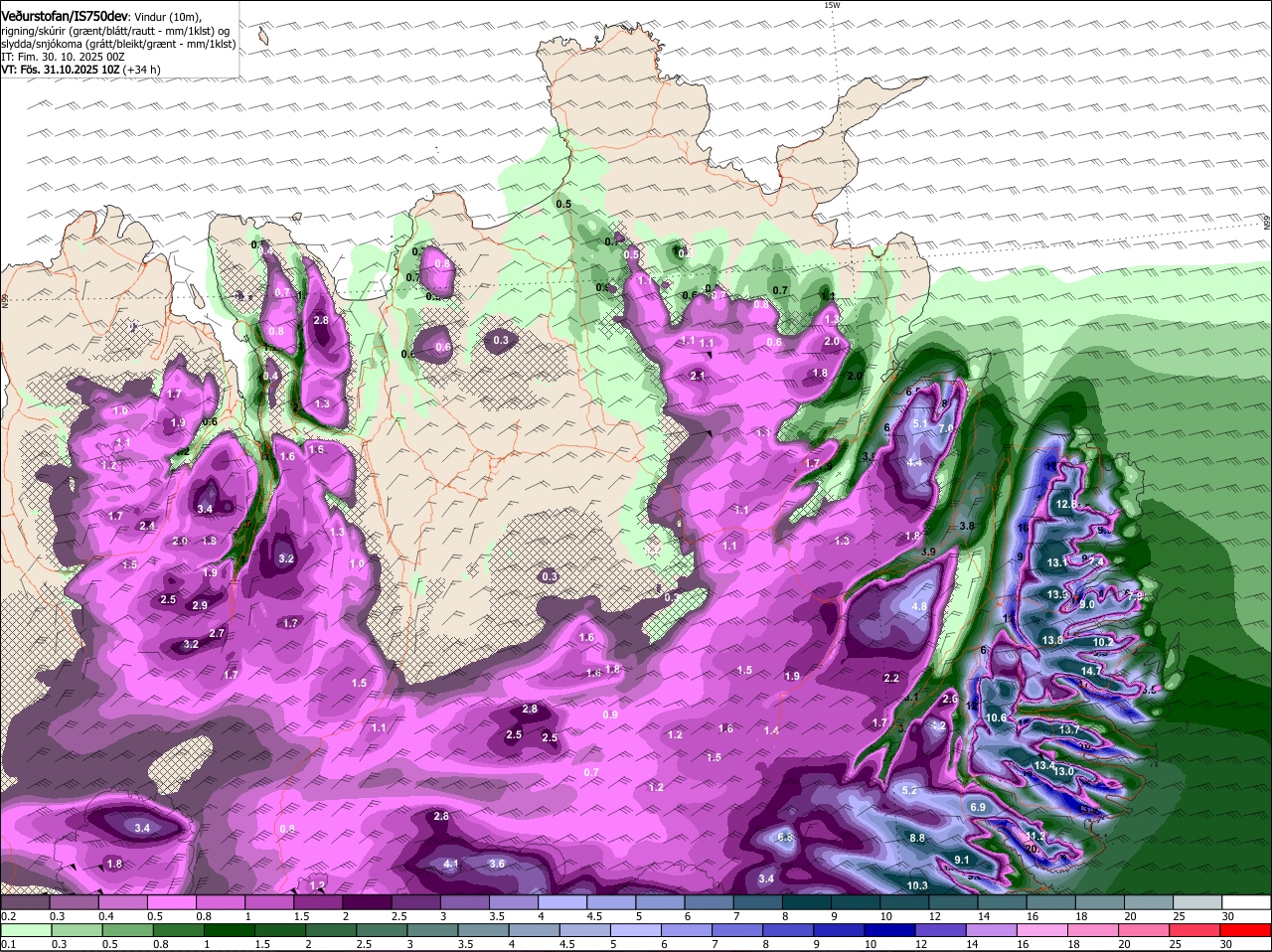
Task: Click the 9.0 precipitation value on the map
Action: [x=1087, y=604]
